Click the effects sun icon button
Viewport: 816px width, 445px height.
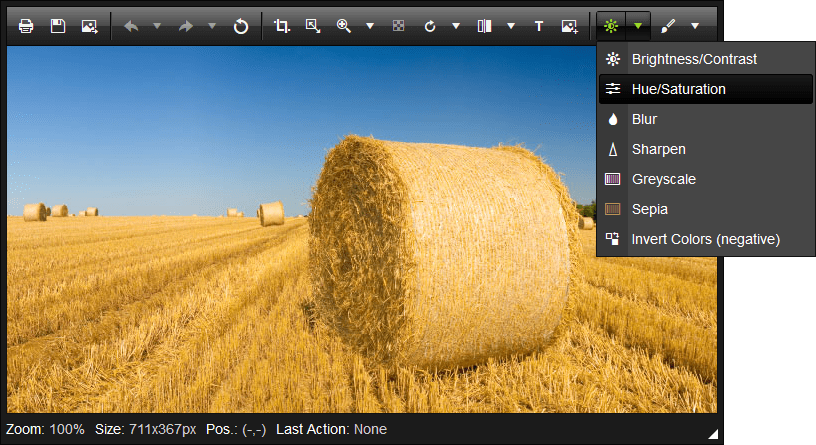[610, 26]
